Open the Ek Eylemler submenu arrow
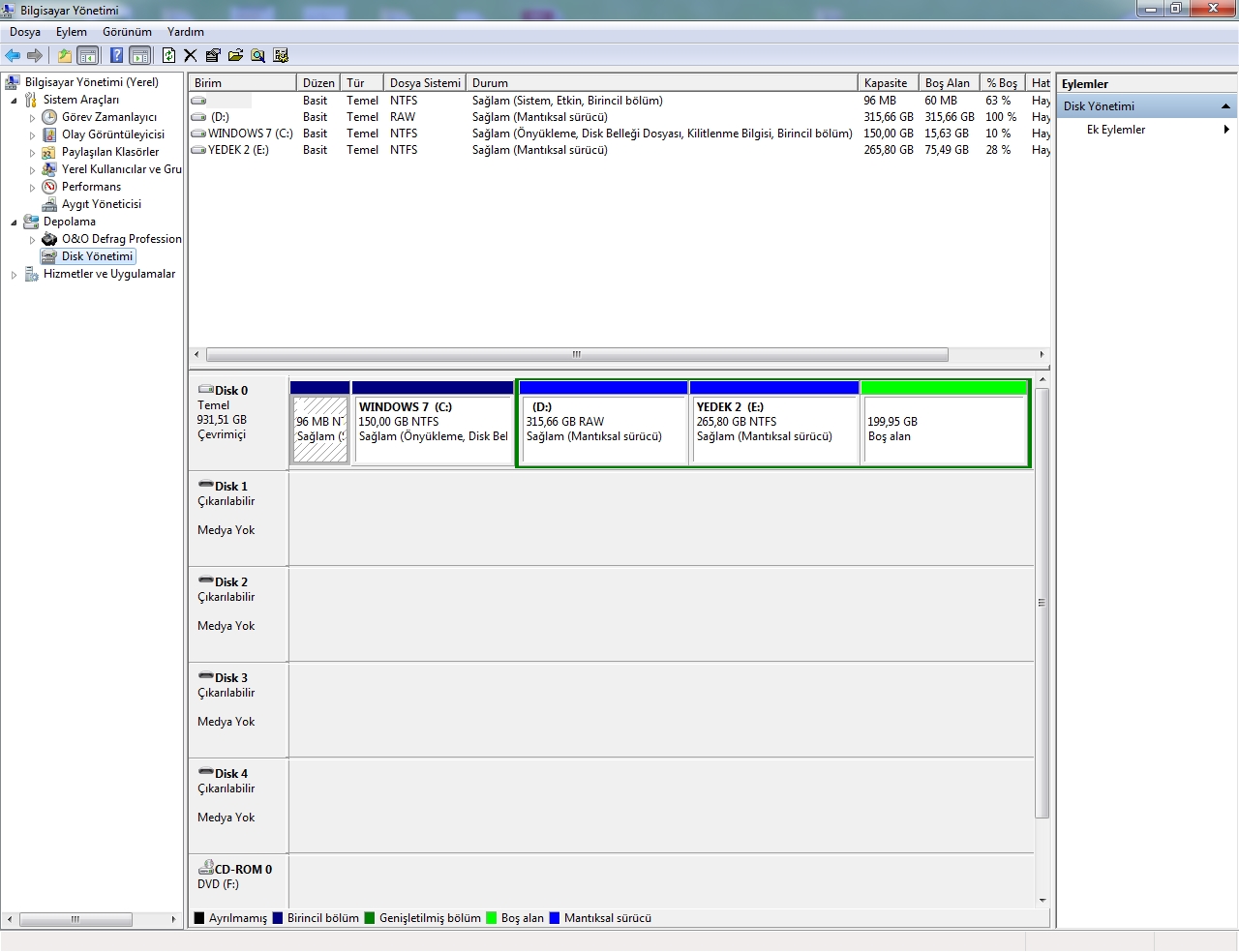The image size is (1239, 952). pyautogui.click(x=1226, y=130)
